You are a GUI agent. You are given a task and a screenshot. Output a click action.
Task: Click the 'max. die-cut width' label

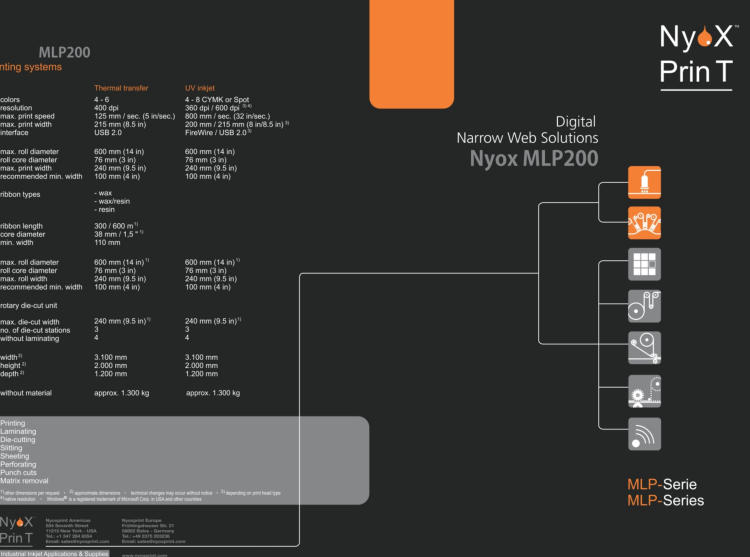(x=30, y=322)
